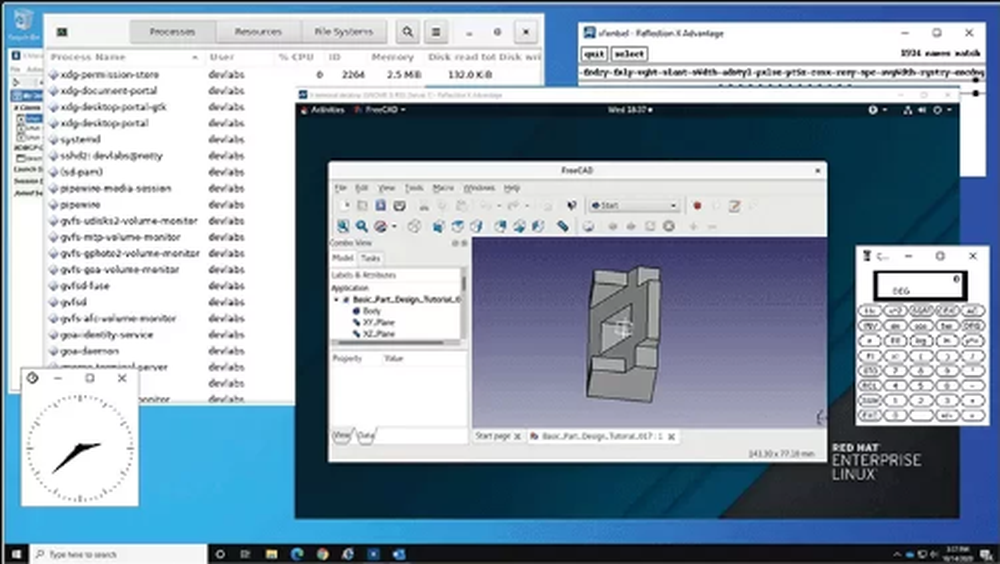The width and height of the screenshot is (1000, 564).
Task: Select the Front view cube icon
Action: point(438,226)
